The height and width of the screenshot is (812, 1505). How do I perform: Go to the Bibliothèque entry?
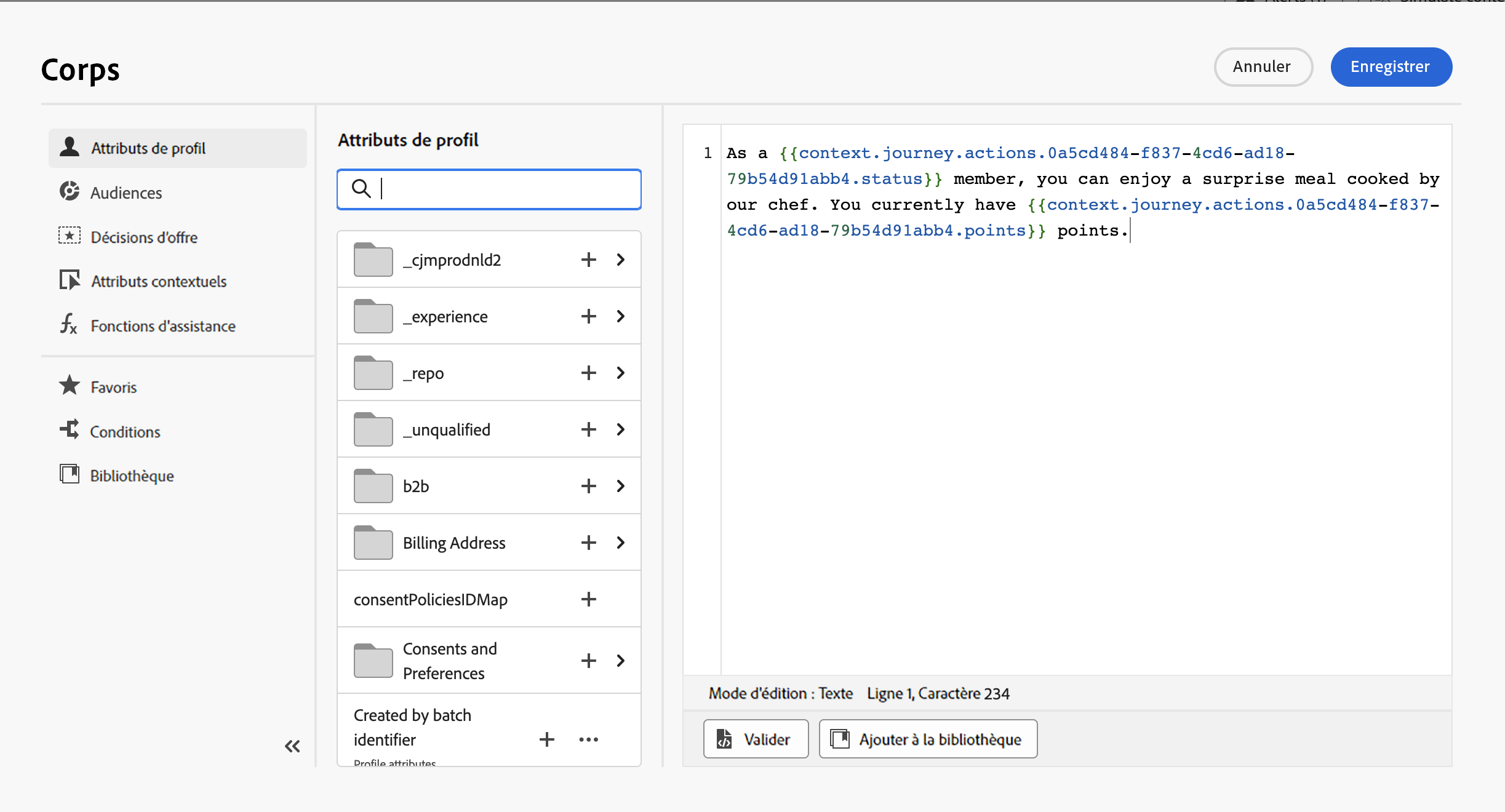pos(132,476)
